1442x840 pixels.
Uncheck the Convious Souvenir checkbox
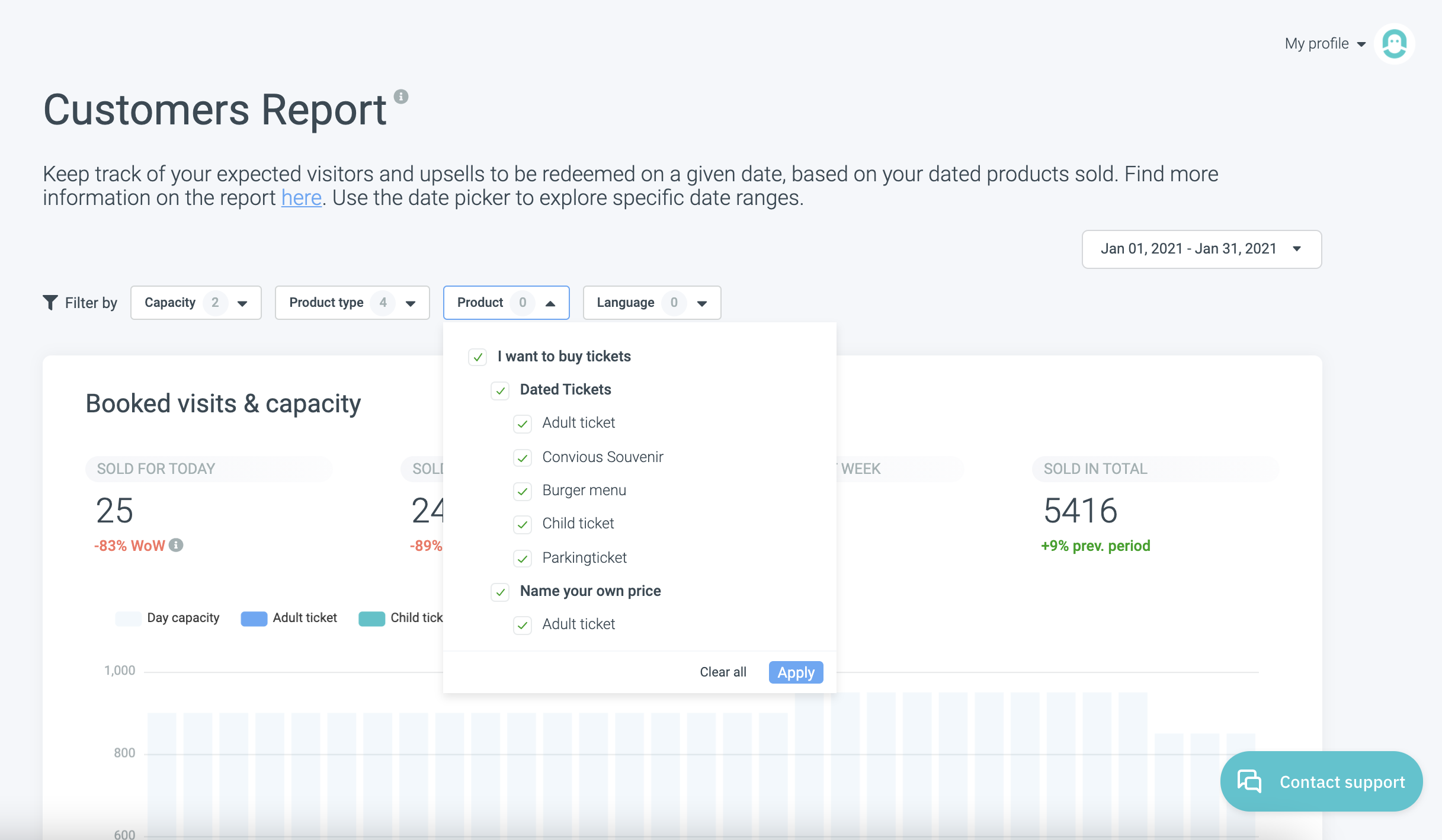point(523,457)
